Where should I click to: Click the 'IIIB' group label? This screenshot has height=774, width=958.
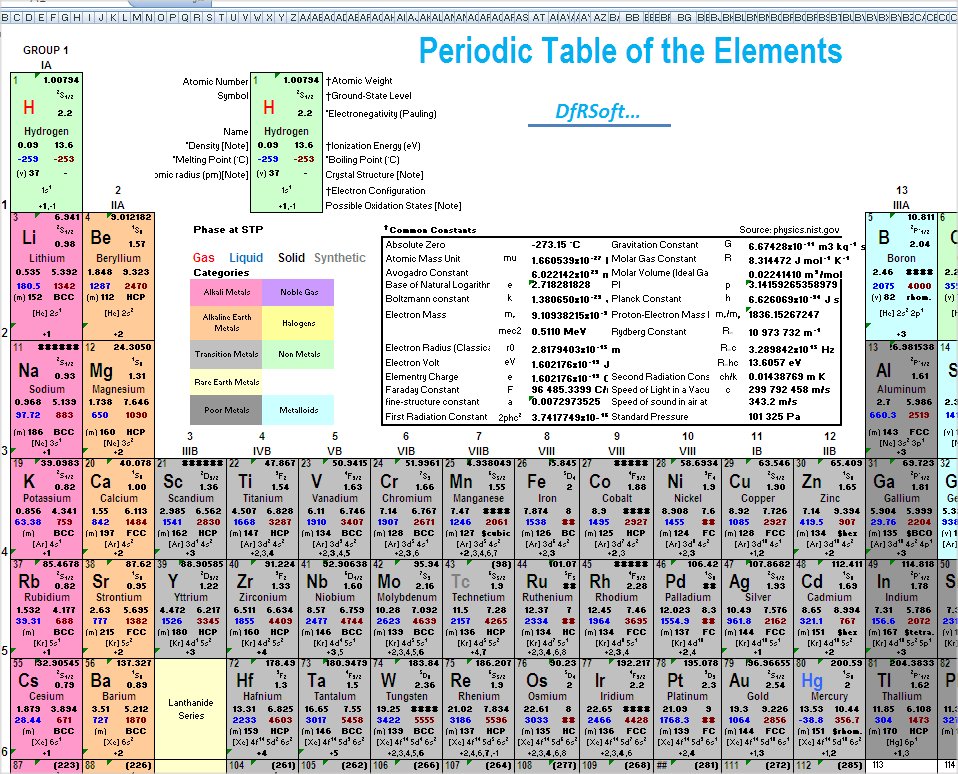pos(190,451)
